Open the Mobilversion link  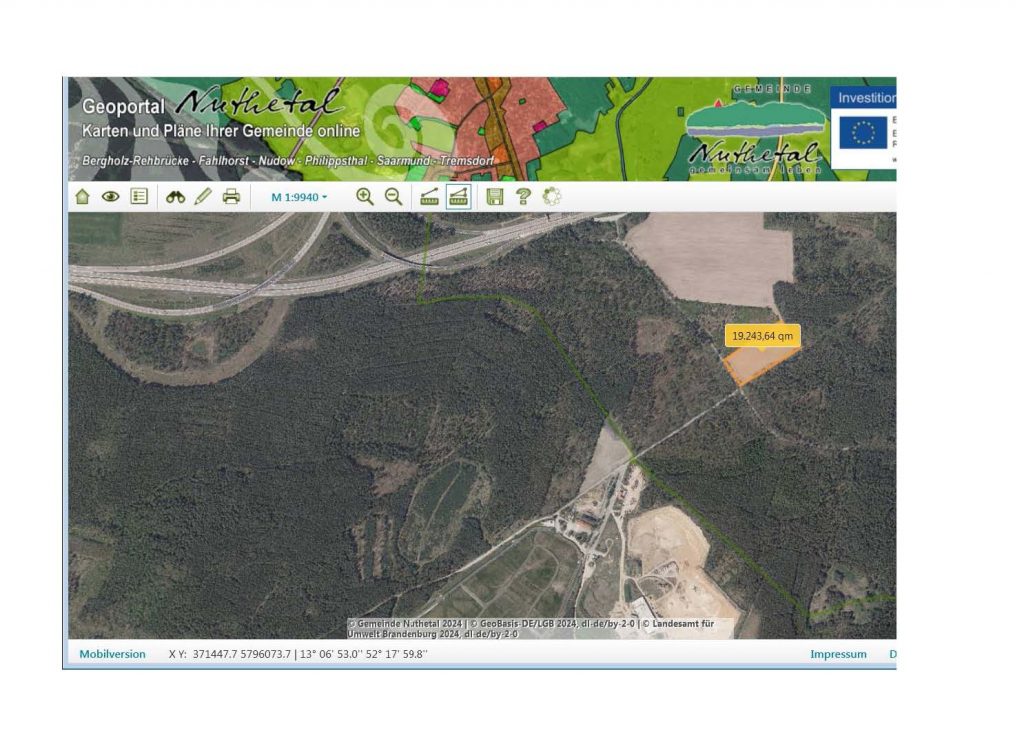click(112, 654)
